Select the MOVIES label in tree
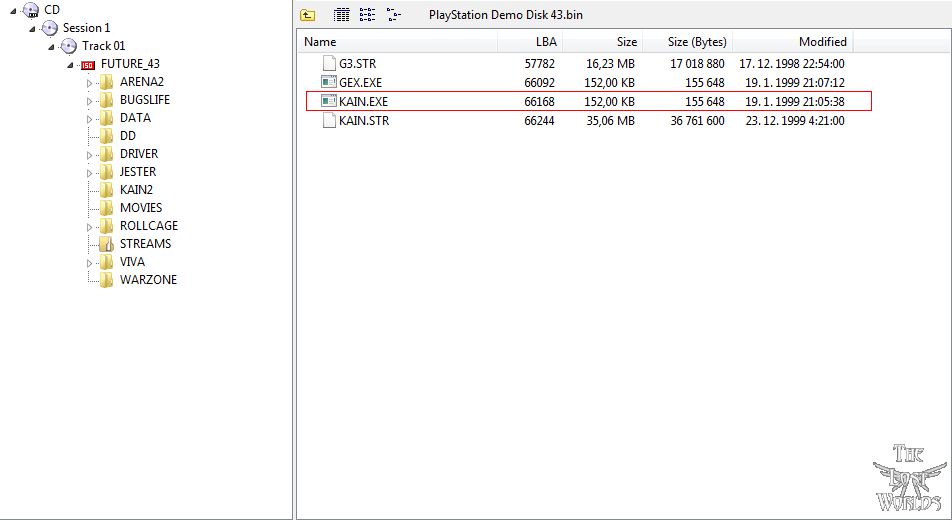The height and width of the screenshot is (520, 952). (x=141, y=208)
